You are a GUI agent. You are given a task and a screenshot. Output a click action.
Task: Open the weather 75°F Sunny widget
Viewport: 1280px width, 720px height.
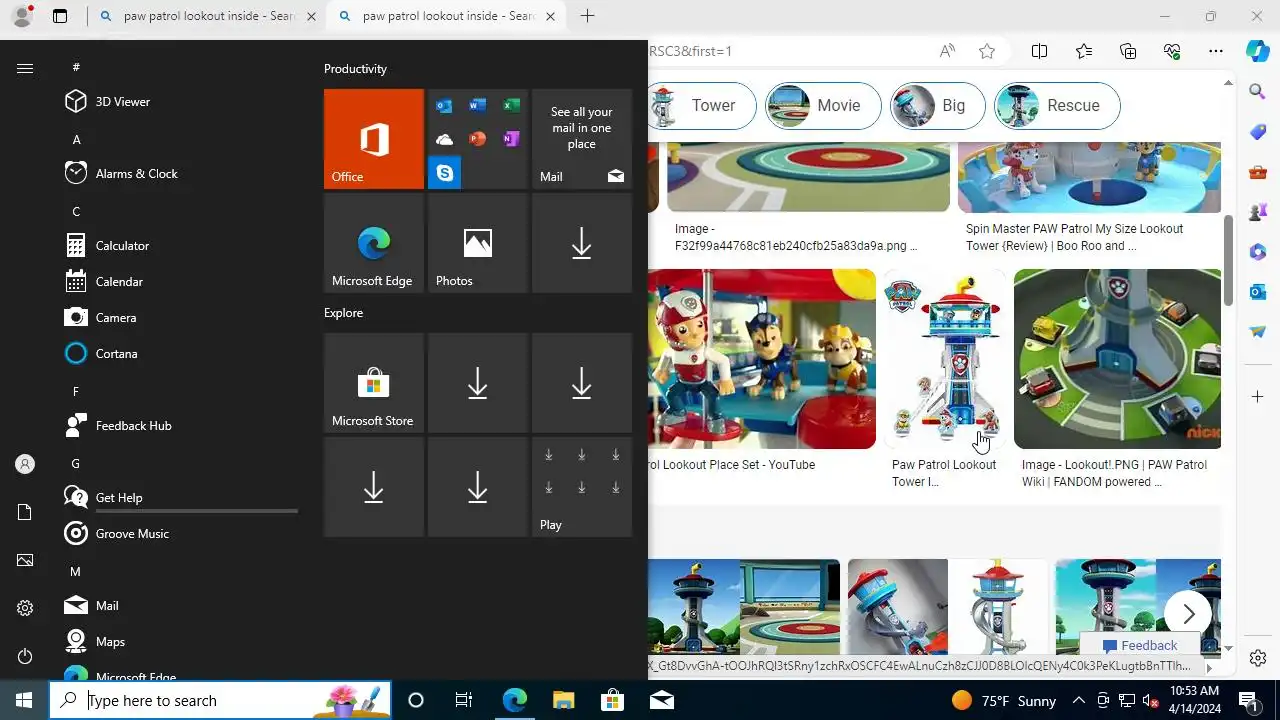coord(1003,700)
